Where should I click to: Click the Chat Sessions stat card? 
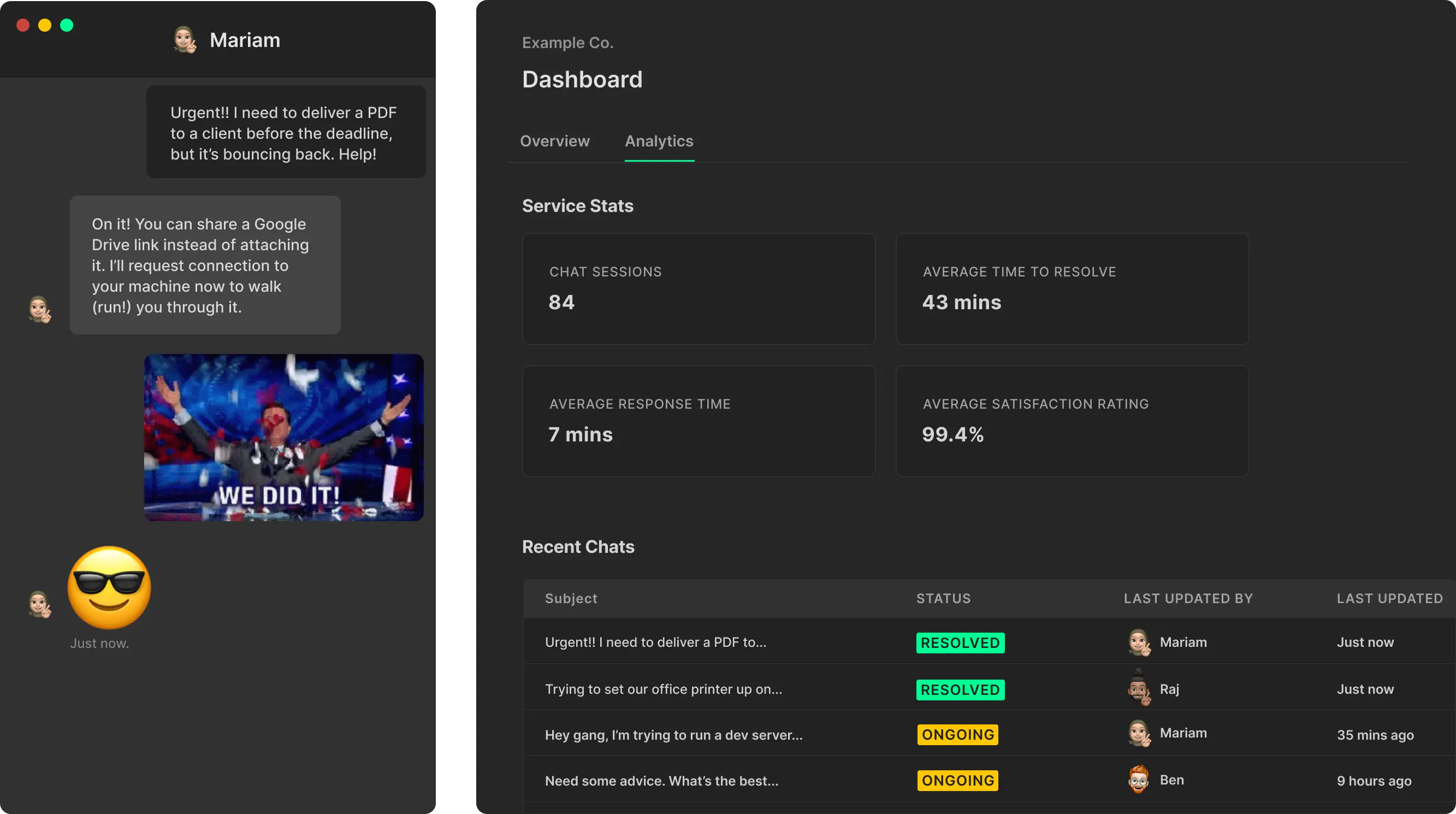pyautogui.click(x=699, y=289)
